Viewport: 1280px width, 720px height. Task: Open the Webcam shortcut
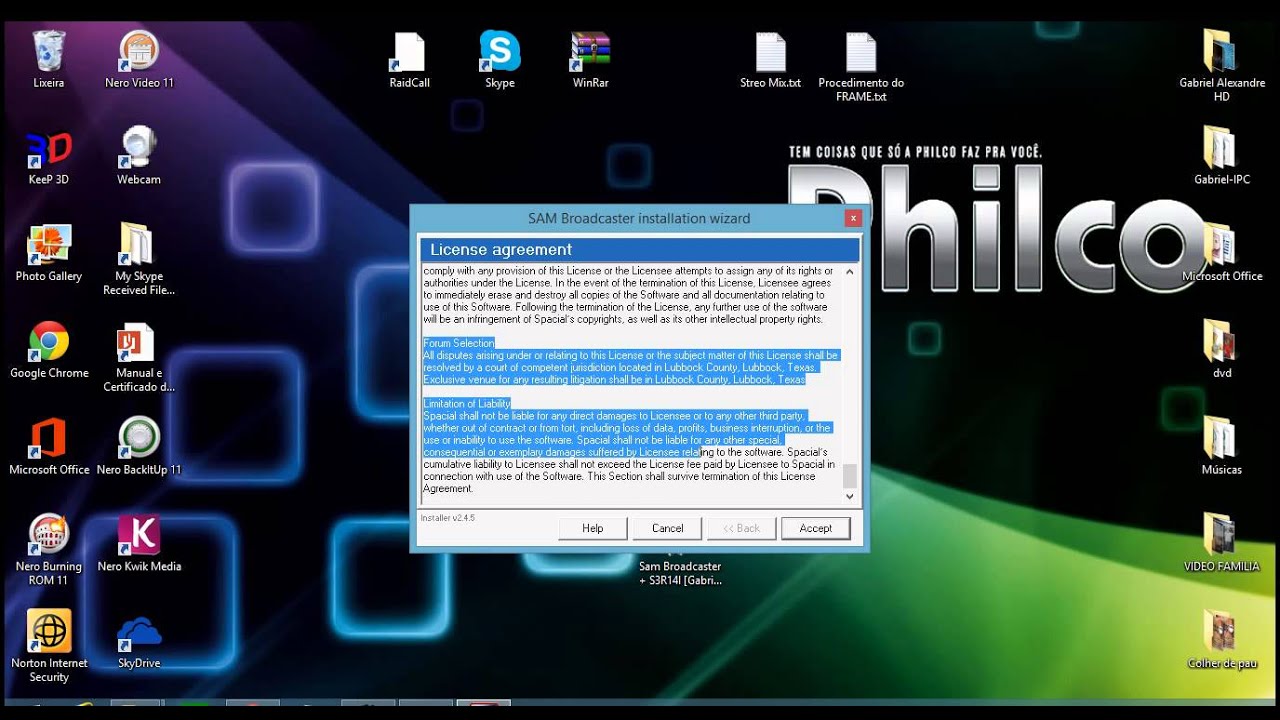(139, 155)
